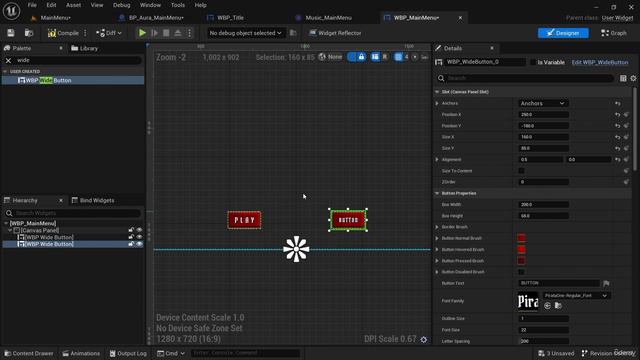Toggle visibility eye of Canvas Panel

click(x=139, y=230)
